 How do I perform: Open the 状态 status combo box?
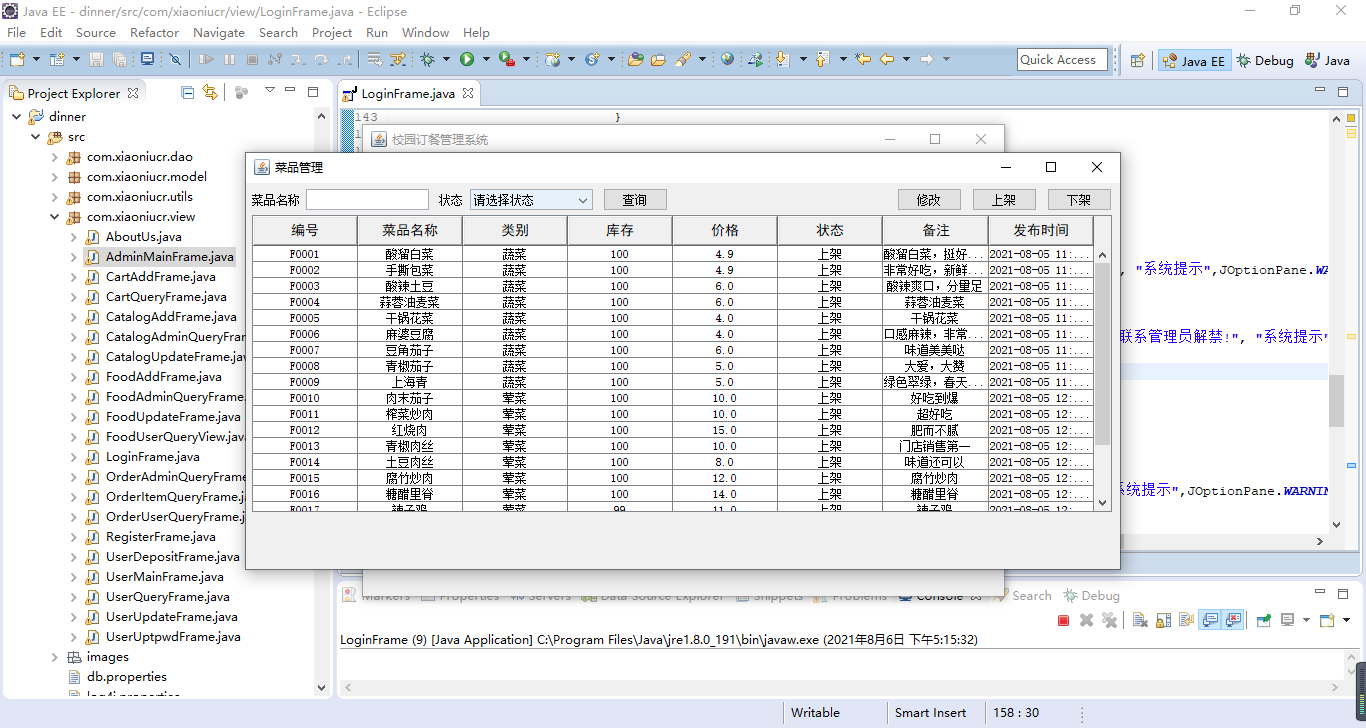tap(531, 200)
